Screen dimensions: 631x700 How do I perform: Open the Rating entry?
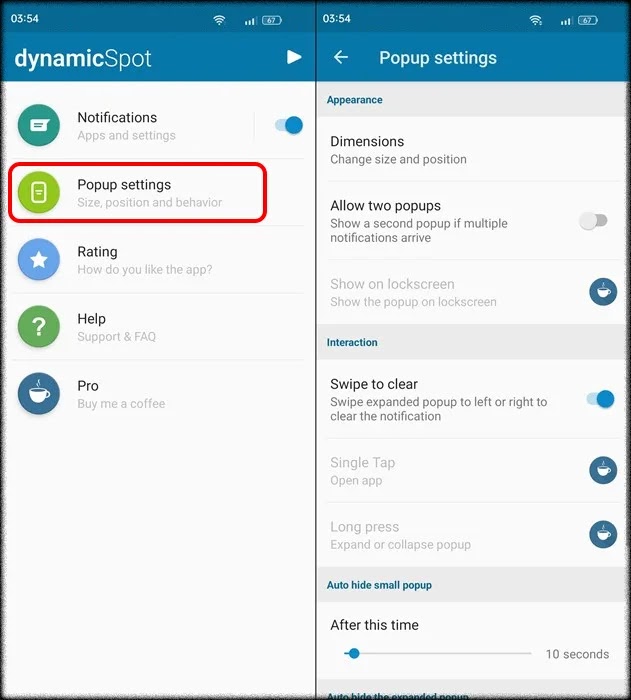(x=157, y=259)
